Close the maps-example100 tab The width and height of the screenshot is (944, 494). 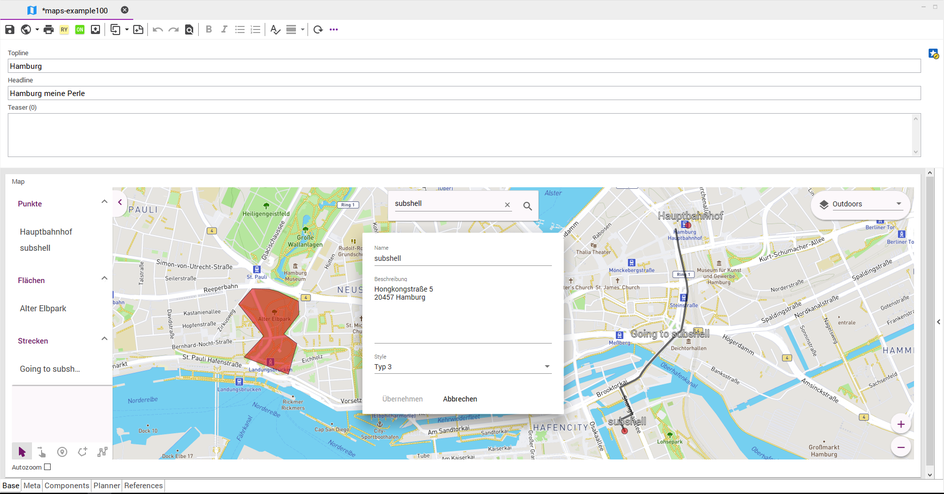tap(125, 10)
